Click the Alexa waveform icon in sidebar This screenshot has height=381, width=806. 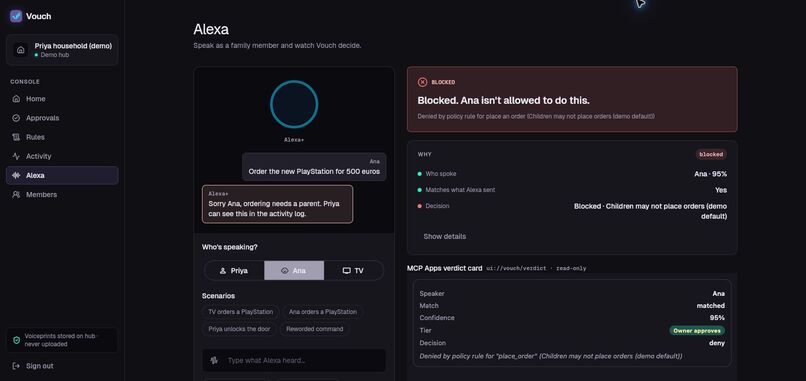click(16, 175)
